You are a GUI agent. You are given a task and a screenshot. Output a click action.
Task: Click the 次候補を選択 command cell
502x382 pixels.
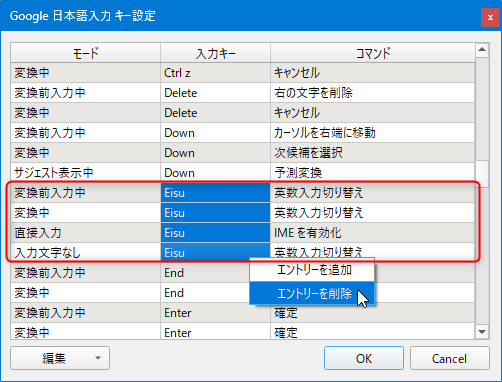tap(373, 153)
